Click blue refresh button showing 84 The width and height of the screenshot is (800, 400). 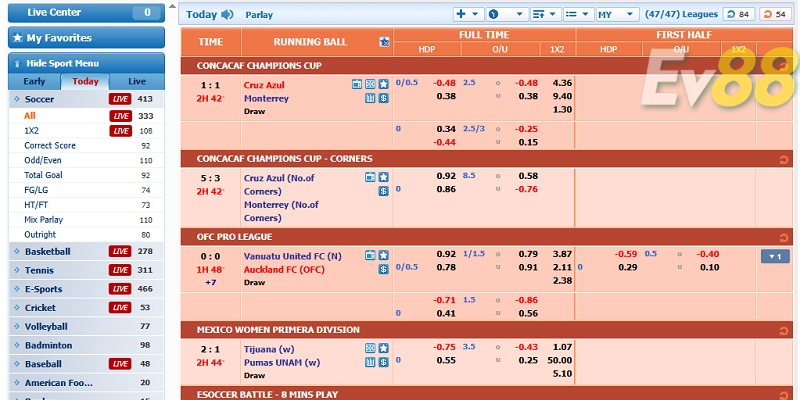tap(738, 14)
